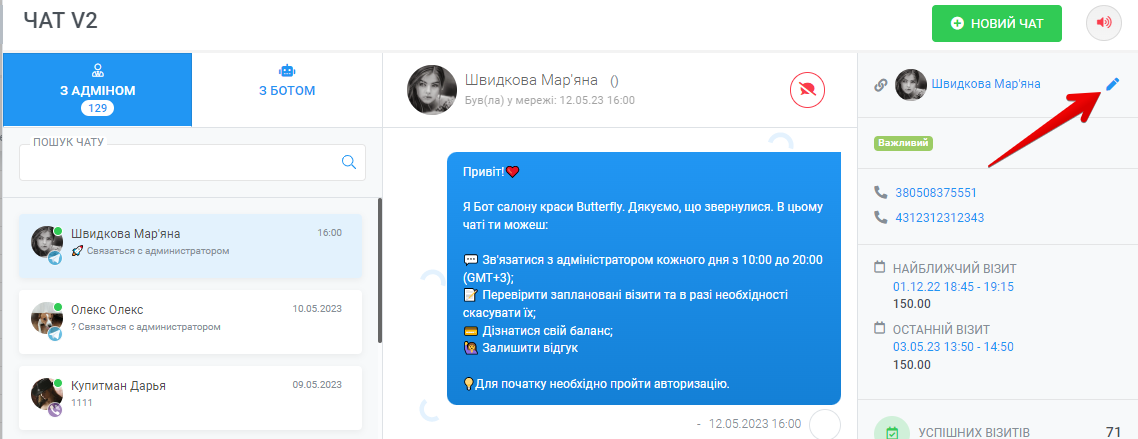
Task: Open Швидкова Мар'яна profile link in right panel
Action: point(986,84)
